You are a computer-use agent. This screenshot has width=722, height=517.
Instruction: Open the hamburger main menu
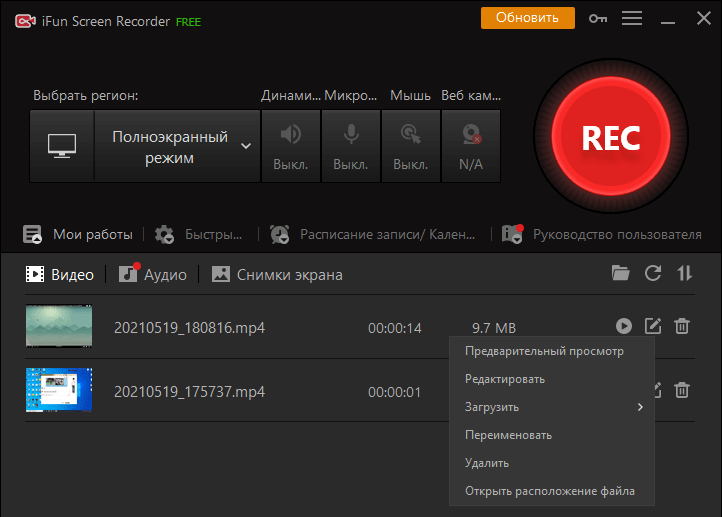tap(632, 18)
